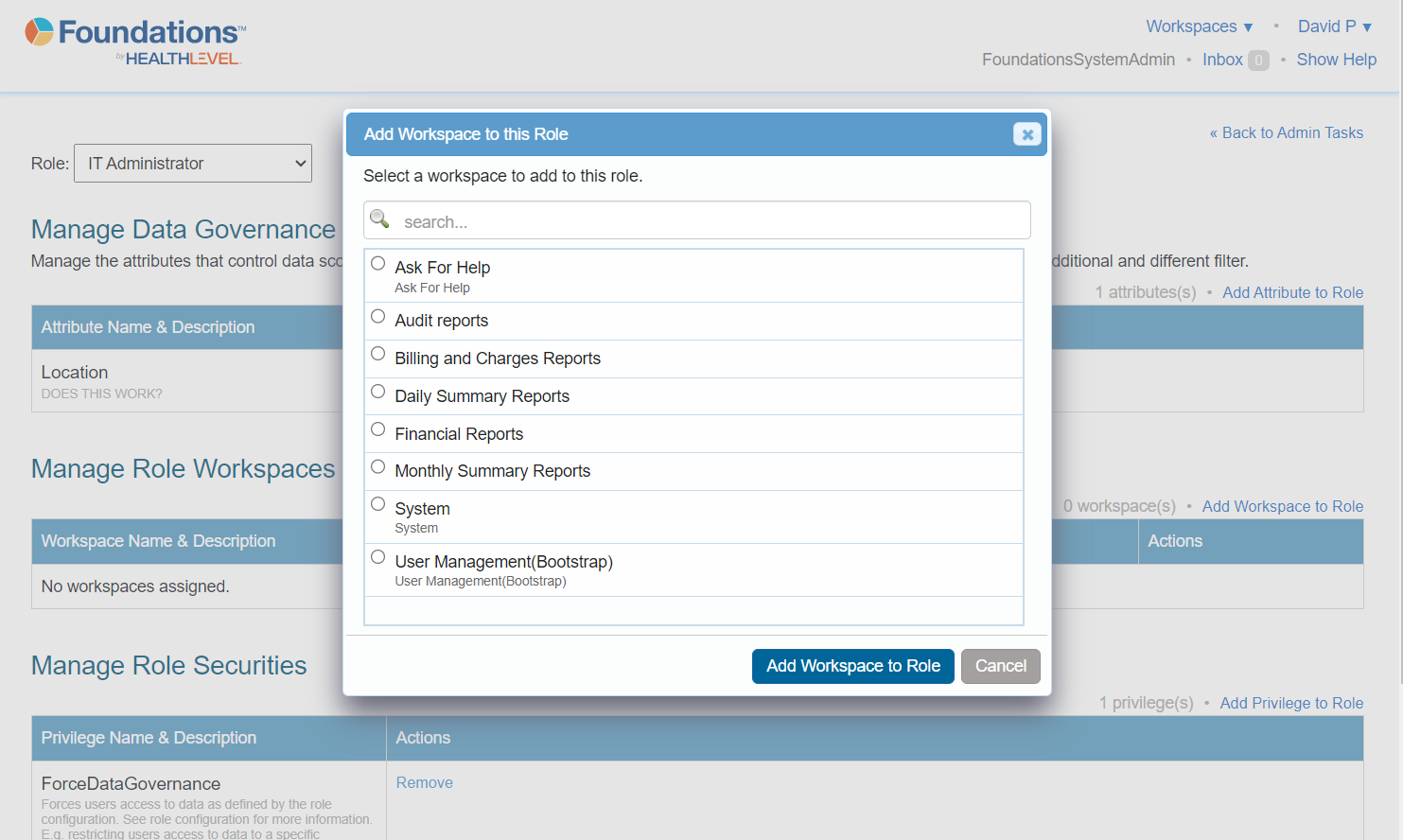
Task: Select the Monthly Summary Reports option
Action: tap(378, 466)
